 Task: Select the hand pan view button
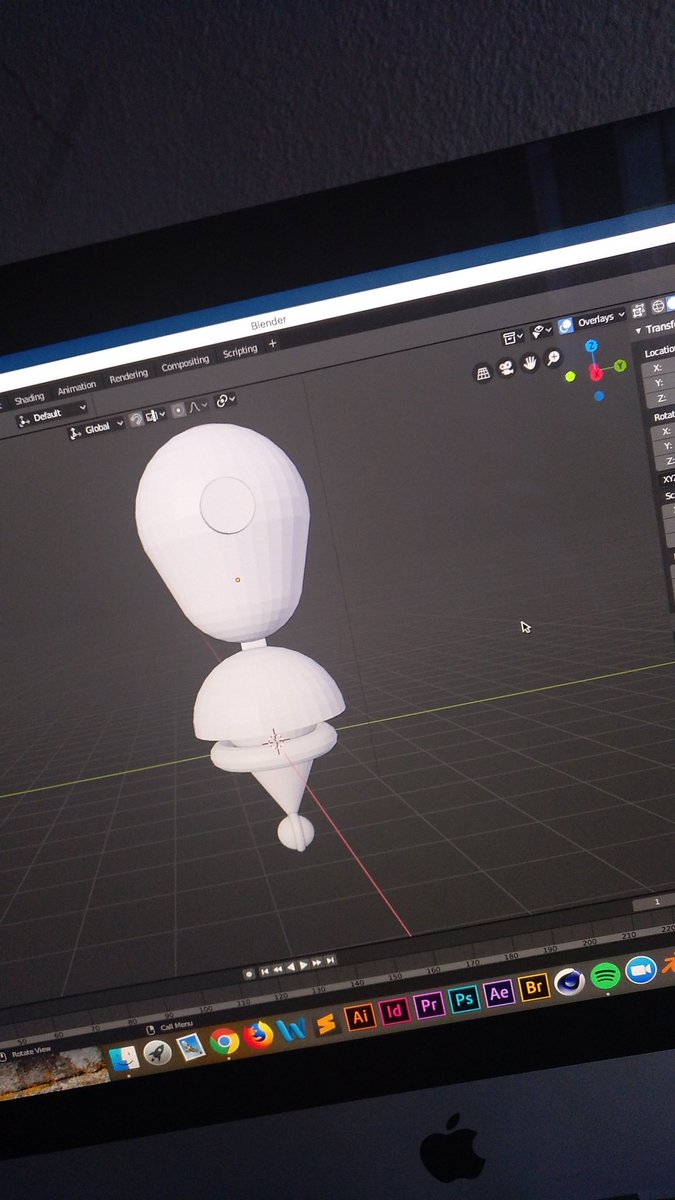530,362
